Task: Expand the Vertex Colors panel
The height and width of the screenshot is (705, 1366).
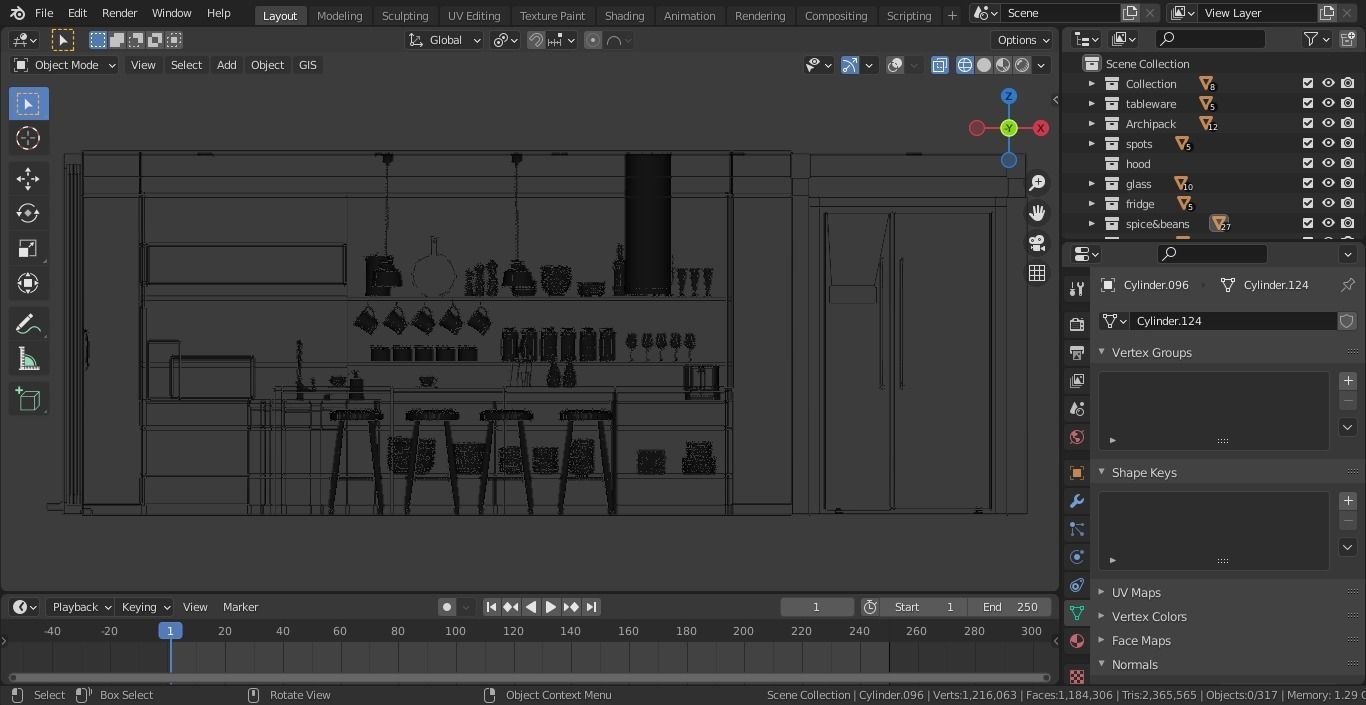Action: (1148, 617)
